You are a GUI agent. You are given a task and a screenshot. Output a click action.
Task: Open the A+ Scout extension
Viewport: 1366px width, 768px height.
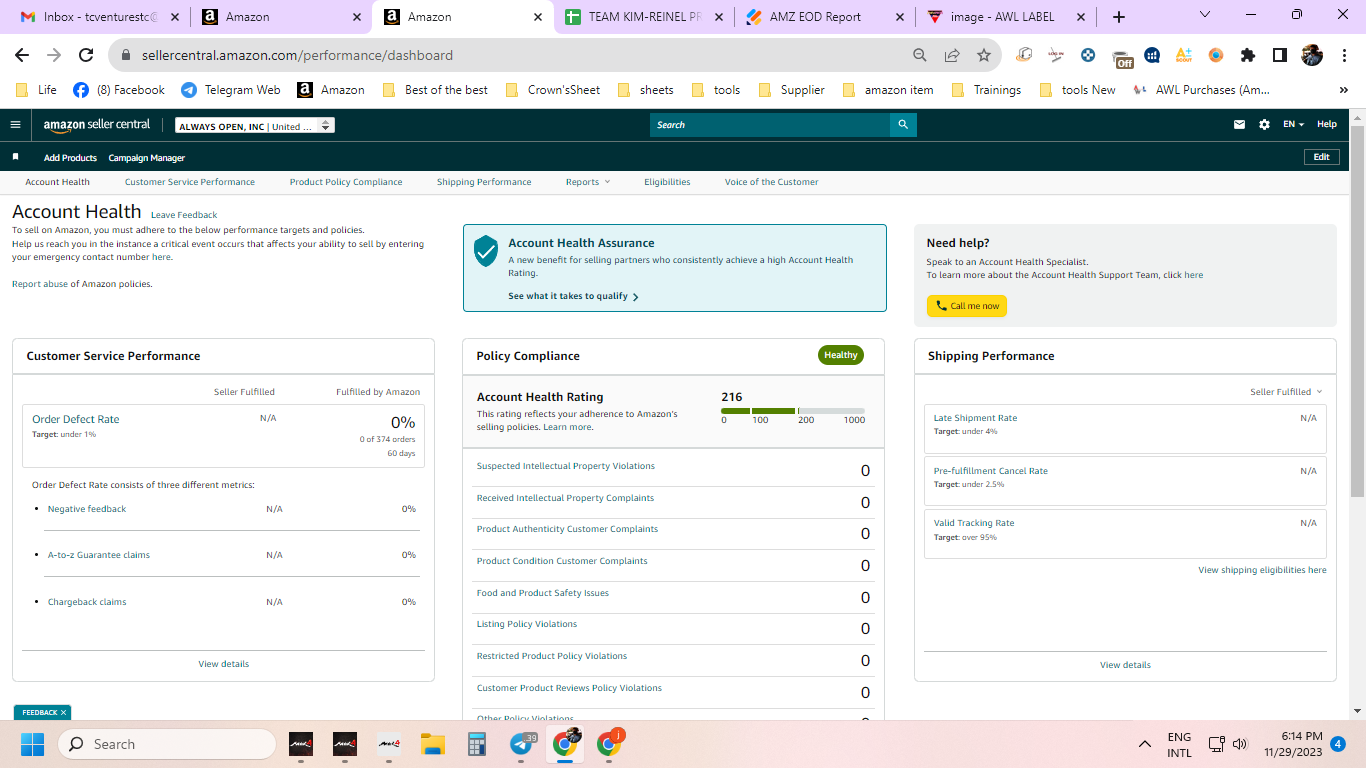[x=1184, y=56]
